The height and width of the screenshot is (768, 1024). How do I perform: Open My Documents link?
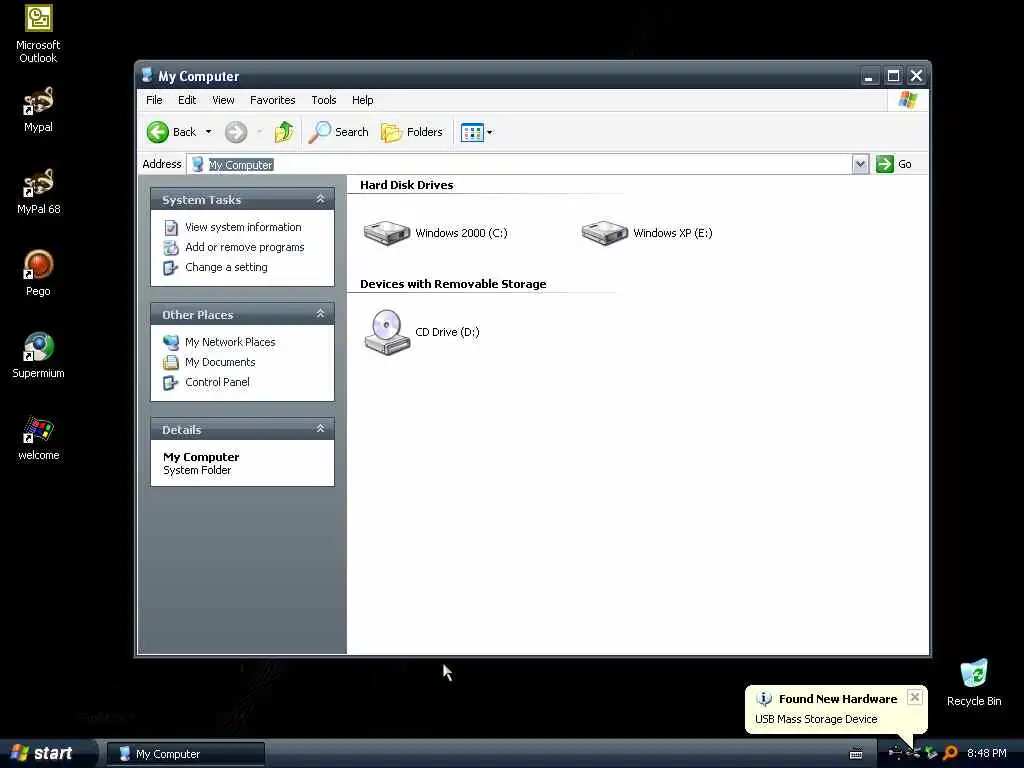[x=220, y=362]
